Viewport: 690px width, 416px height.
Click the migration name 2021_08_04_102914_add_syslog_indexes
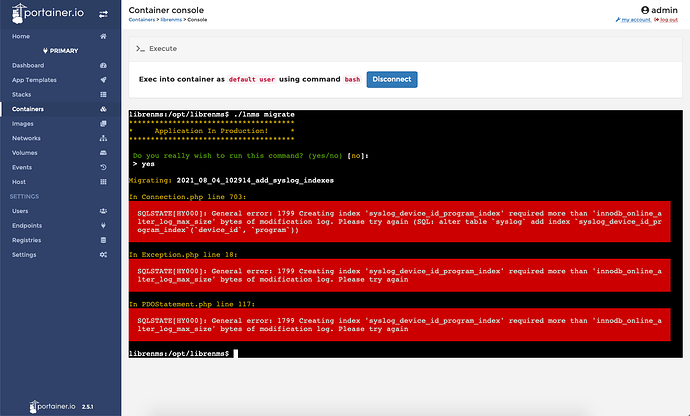coord(255,180)
